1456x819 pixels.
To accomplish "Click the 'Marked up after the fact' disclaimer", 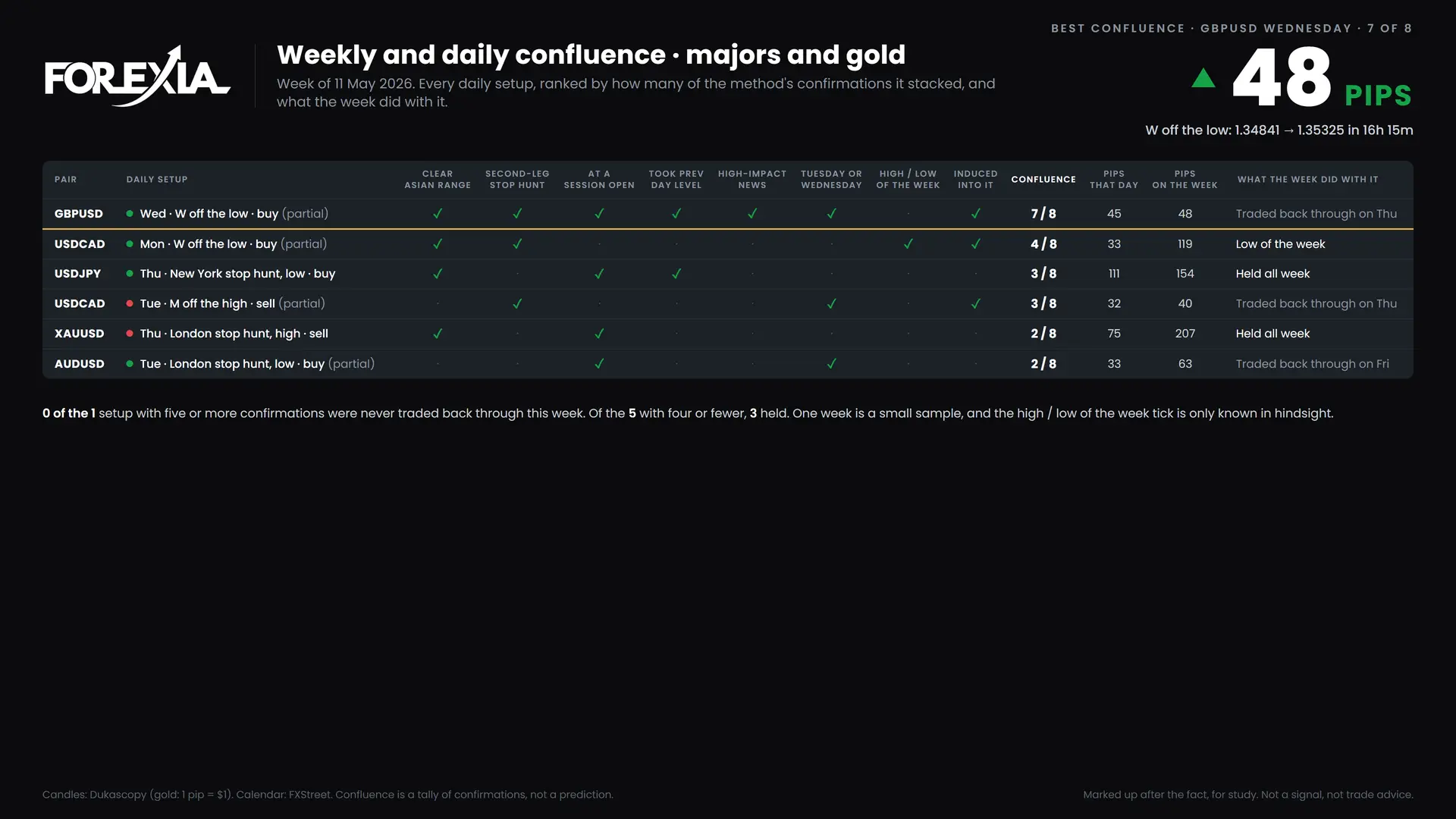I will (x=1248, y=795).
